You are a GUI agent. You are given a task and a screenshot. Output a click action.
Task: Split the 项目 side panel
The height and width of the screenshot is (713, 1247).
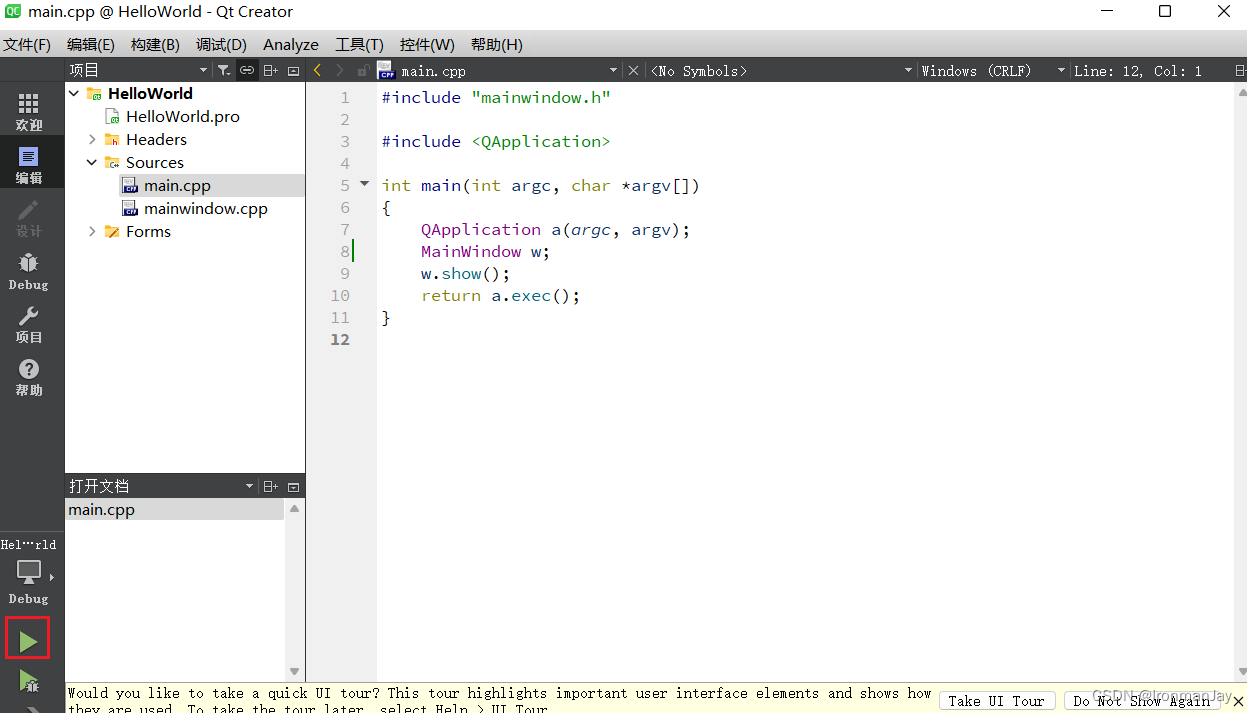pos(271,70)
